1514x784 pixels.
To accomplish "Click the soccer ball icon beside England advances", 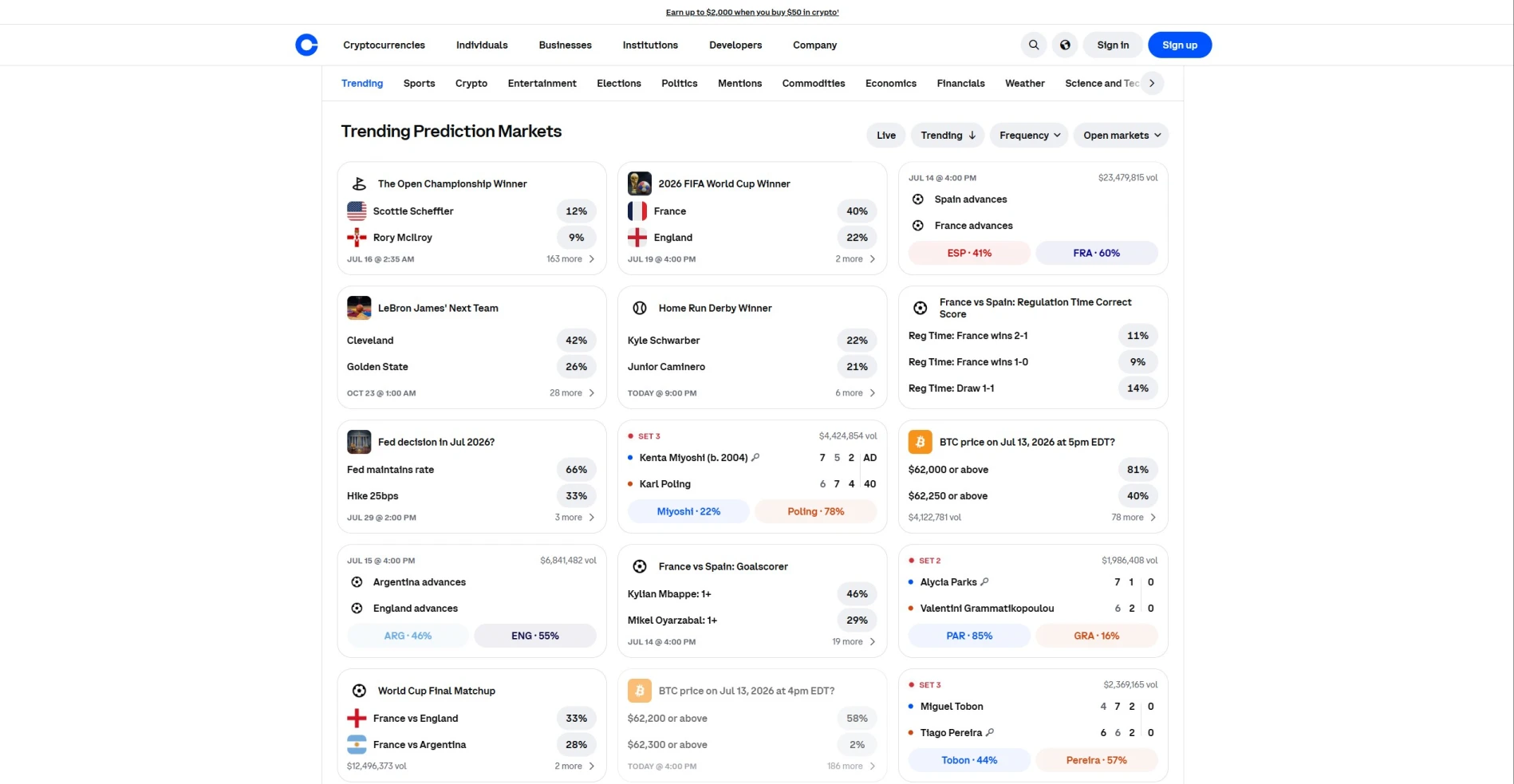I will (357, 609).
